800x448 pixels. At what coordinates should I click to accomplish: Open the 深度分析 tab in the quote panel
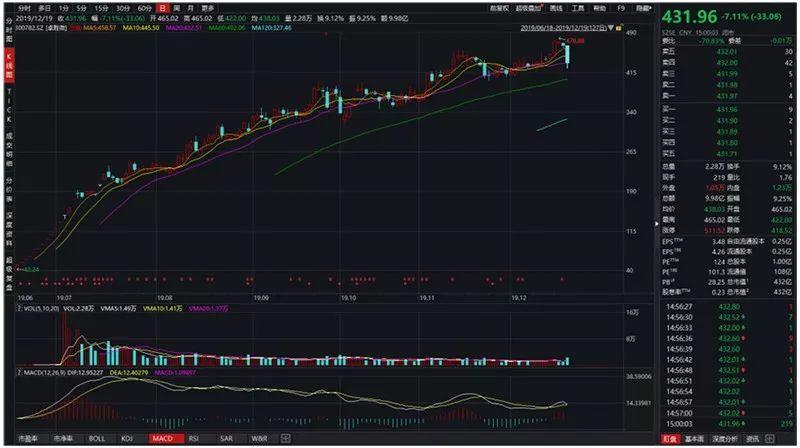point(725,439)
